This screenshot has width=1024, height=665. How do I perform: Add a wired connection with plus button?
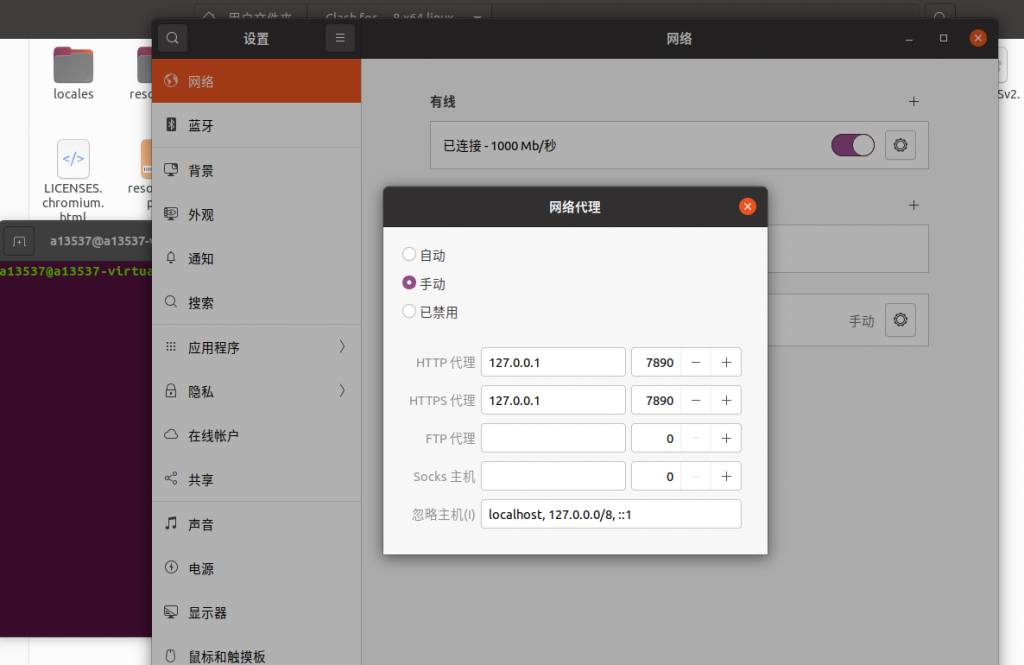coord(914,101)
